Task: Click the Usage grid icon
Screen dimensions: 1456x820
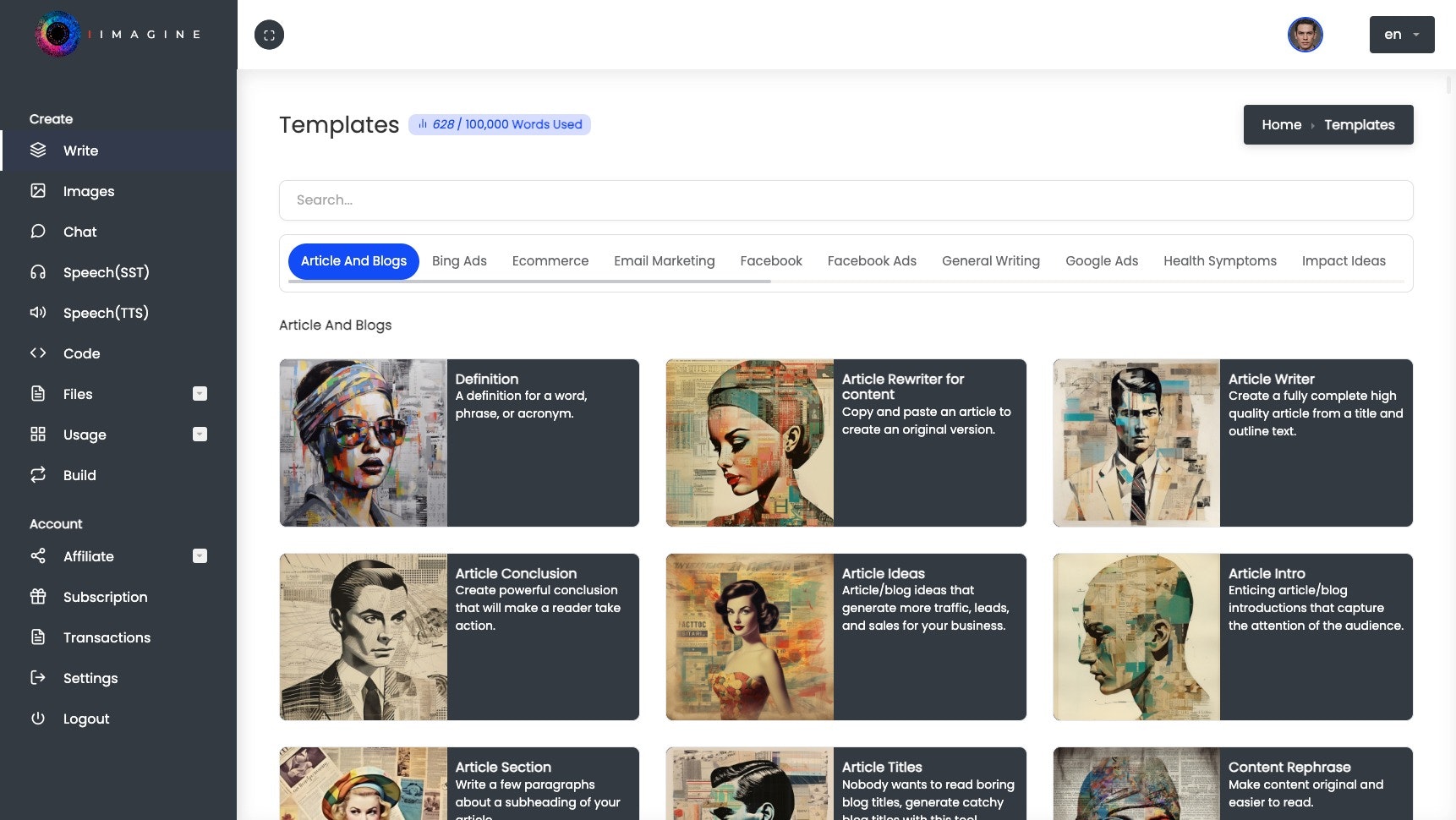Action: (38, 435)
